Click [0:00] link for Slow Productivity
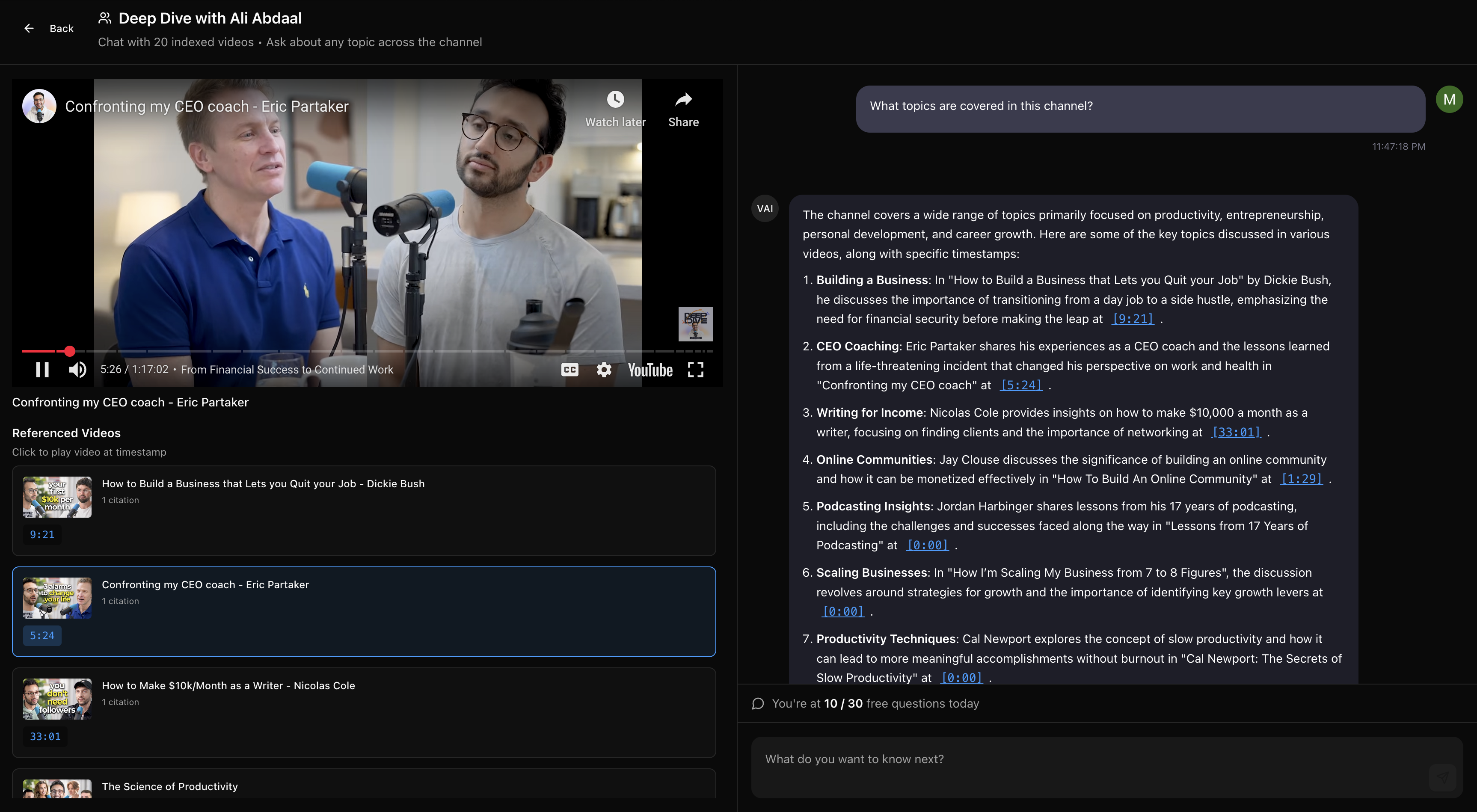This screenshot has height=812, width=1477. [961, 678]
